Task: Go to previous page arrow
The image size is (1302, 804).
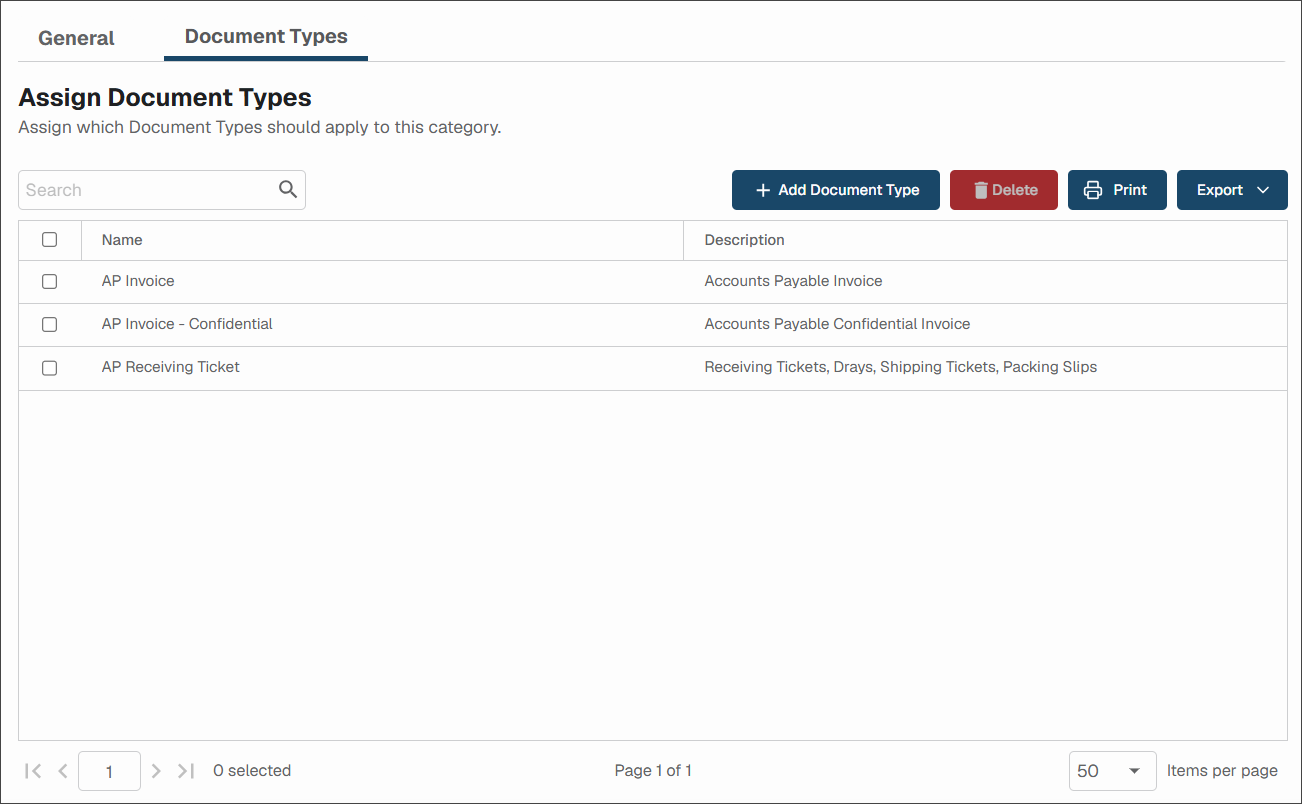Action: (63, 771)
